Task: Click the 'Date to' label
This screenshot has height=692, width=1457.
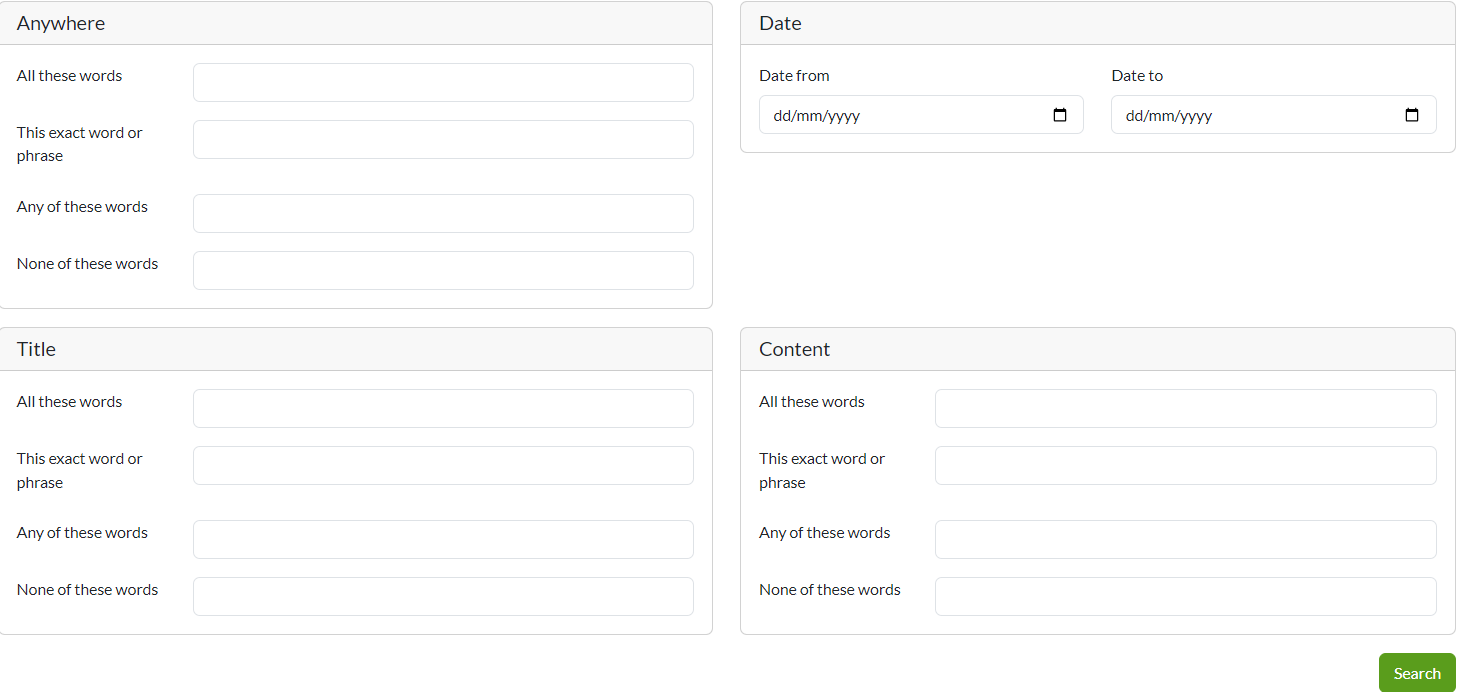Action: 1137,76
